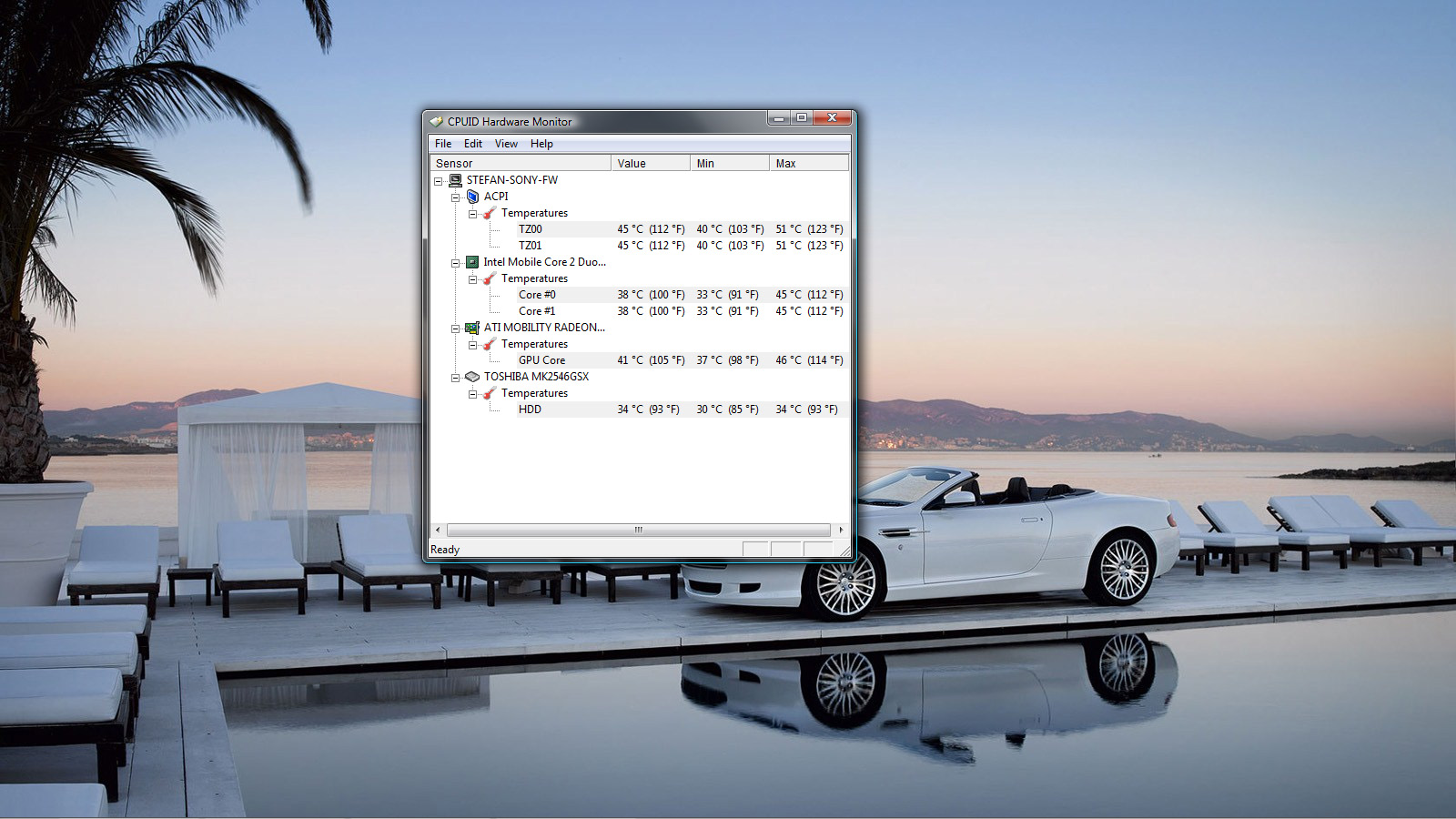Select the STEFAN-SONY-FW tree label
This screenshot has height=819, width=1456.
[512, 180]
